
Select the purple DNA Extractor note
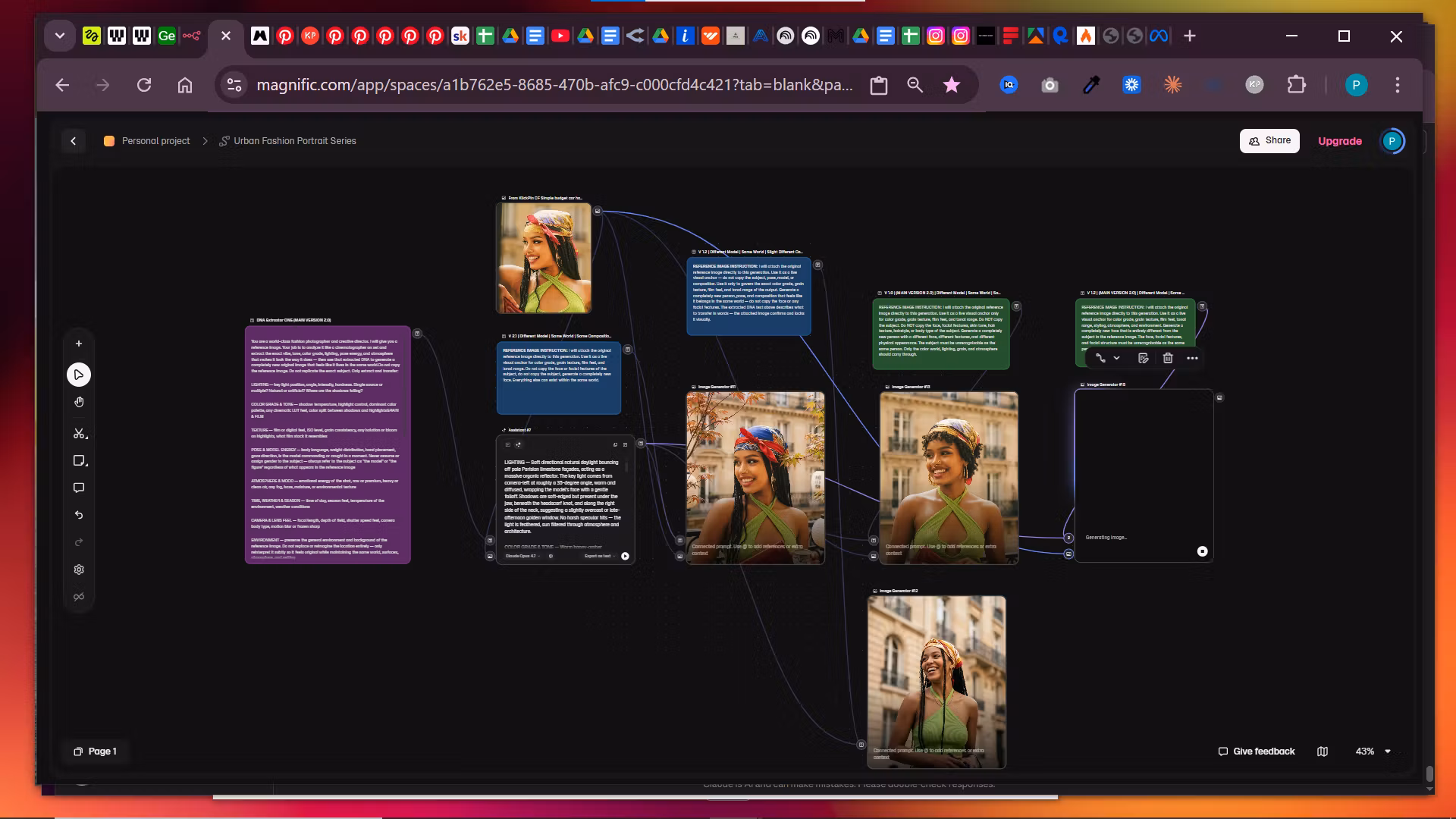click(328, 445)
